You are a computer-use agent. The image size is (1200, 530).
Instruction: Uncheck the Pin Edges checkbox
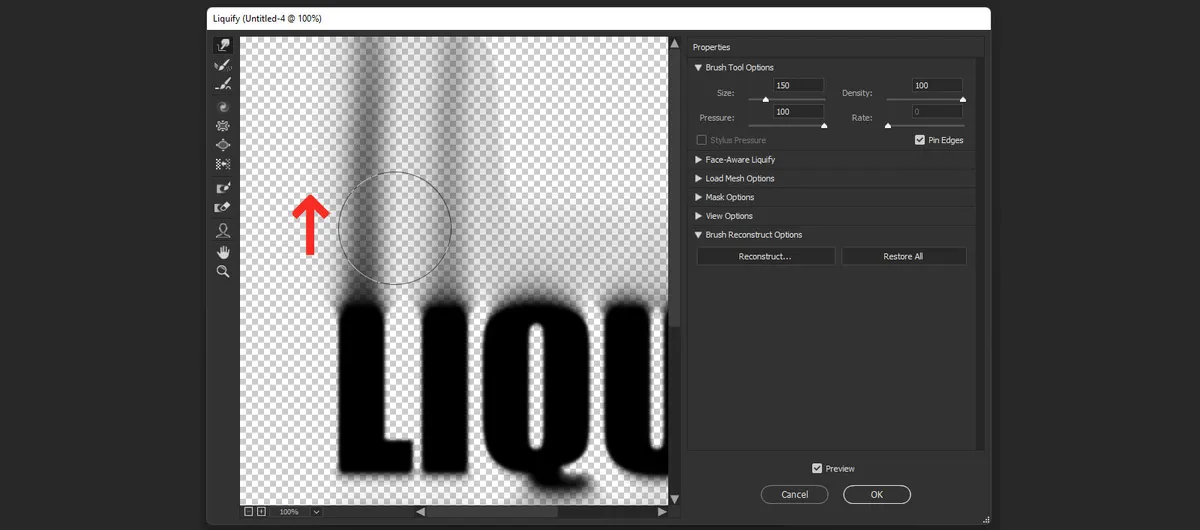coord(920,140)
